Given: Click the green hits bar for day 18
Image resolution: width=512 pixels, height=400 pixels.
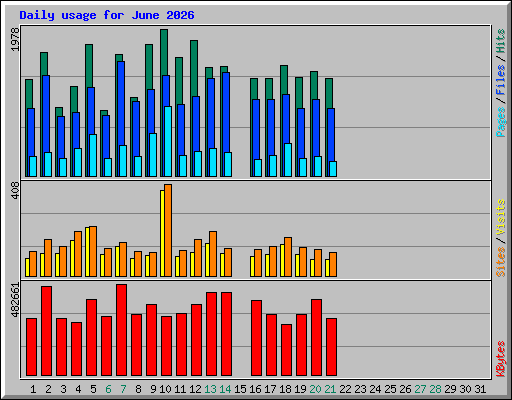Looking at the screenshot, I should [x=284, y=79].
